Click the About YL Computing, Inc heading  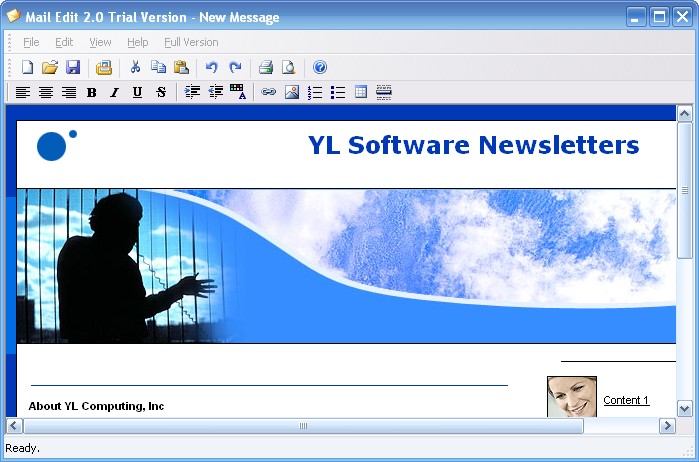pos(96,406)
